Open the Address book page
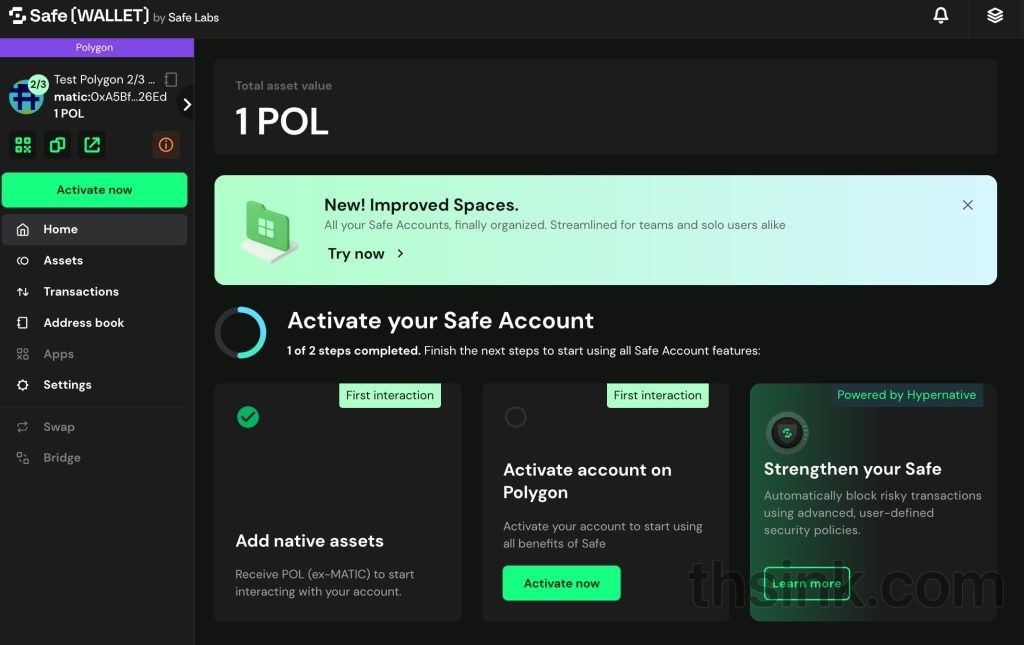1024x645 pixels. coord(82,322)
